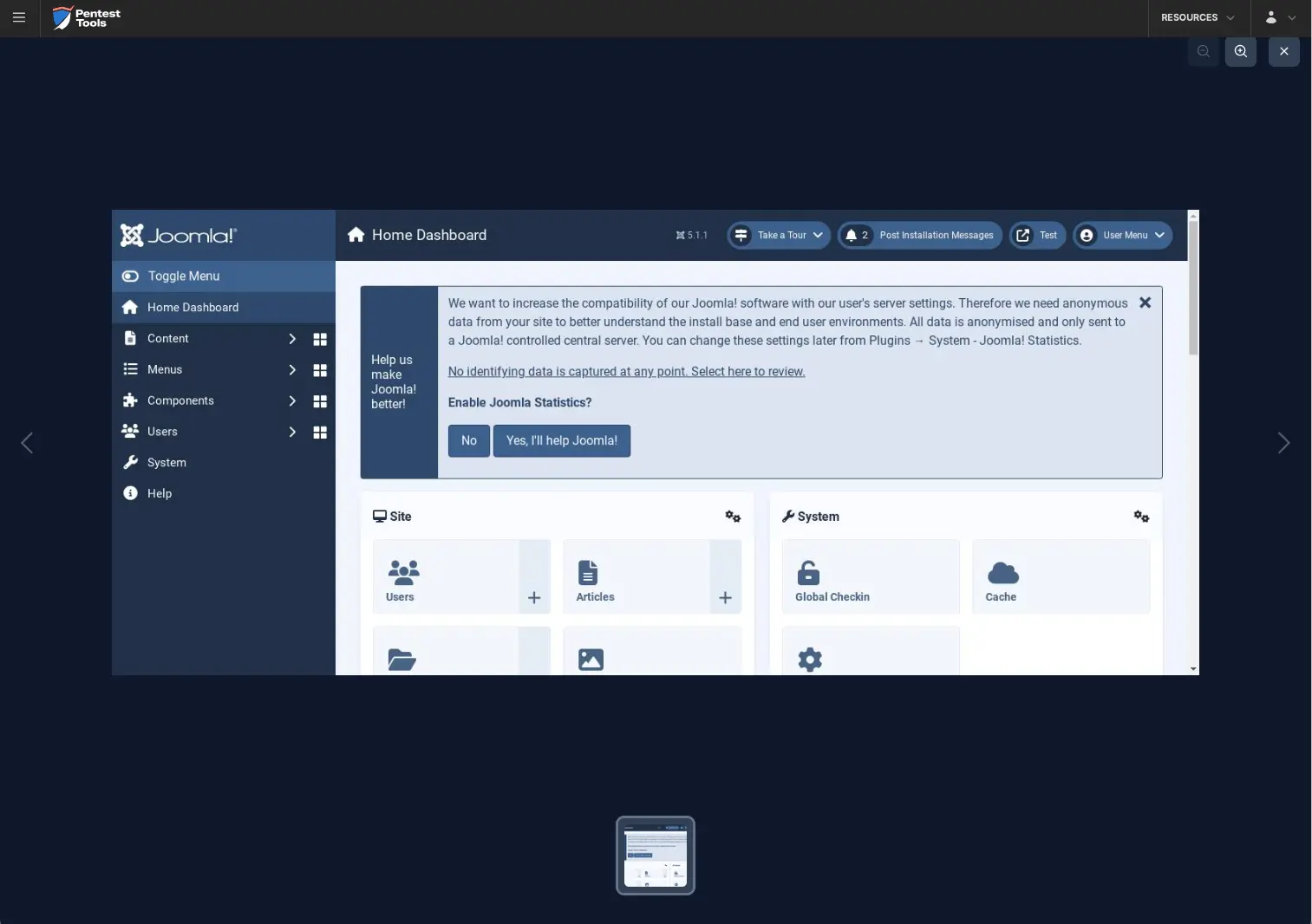Expand the Content chevron arrow

coord(292,339)
